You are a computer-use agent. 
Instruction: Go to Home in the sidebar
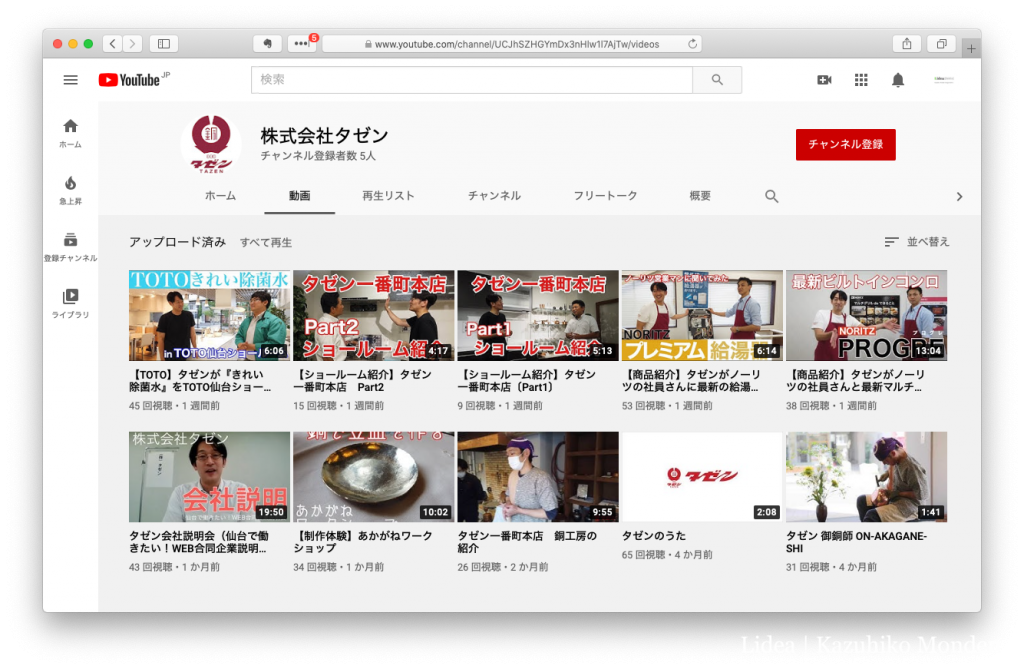[x=70, y=132]
